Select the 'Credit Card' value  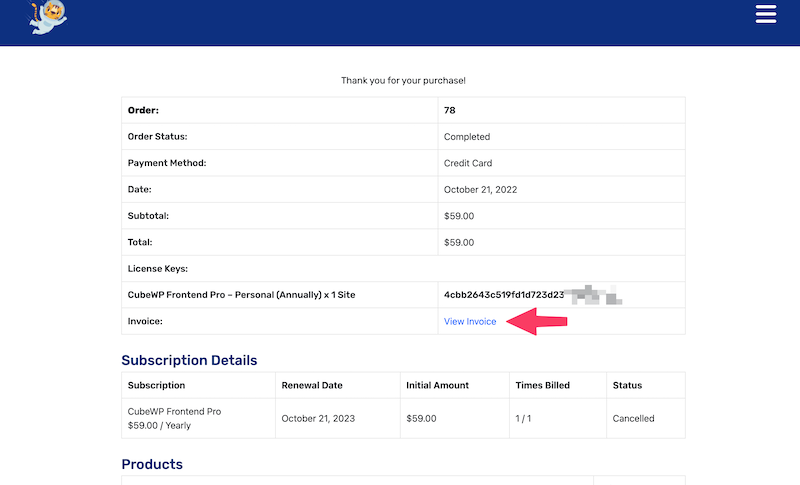click(x=468, y=163)
